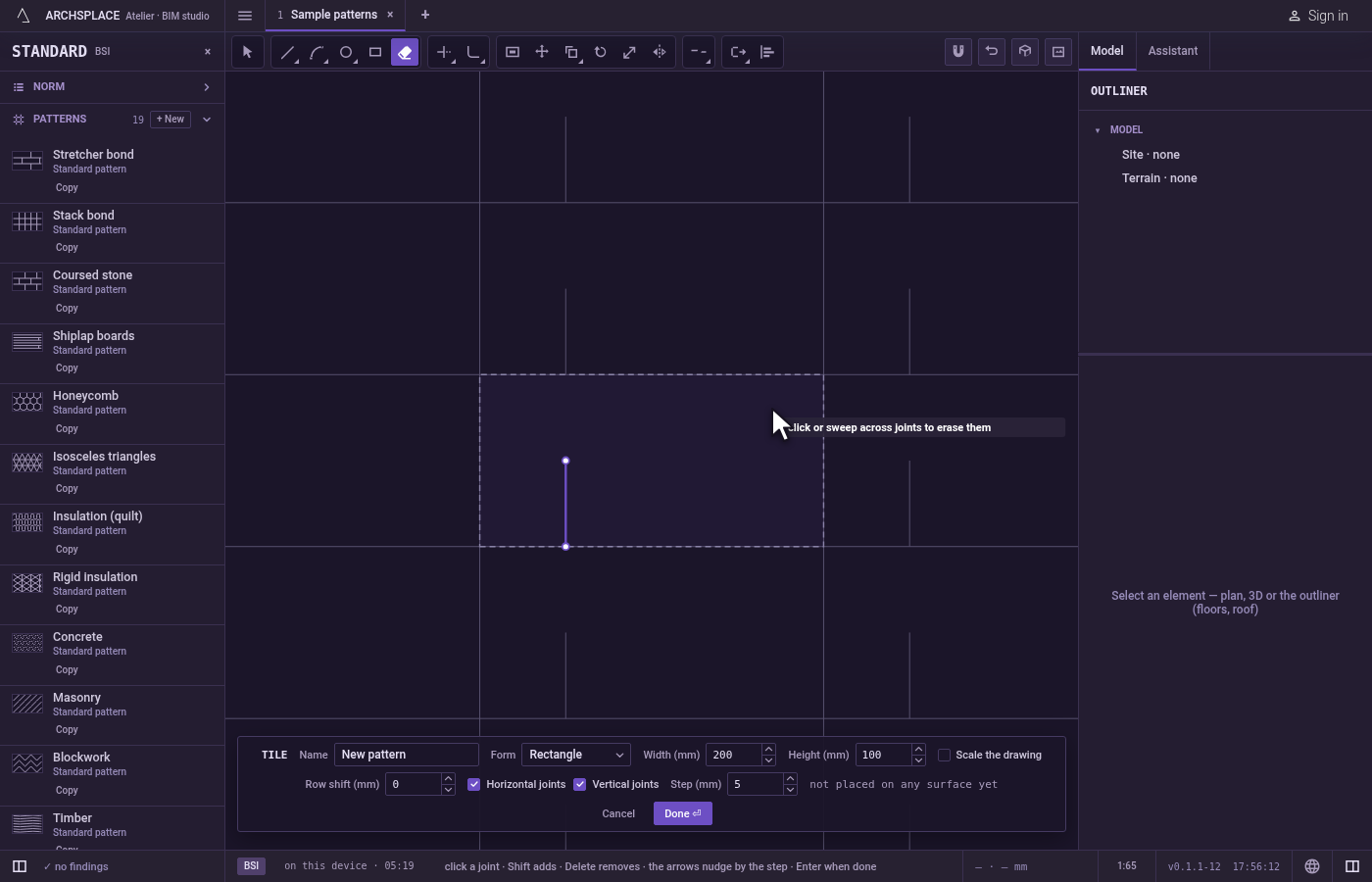Copy the Honeycomb pattern
Viewport: 1372px width, 882px height.
[x=67, y=428]
